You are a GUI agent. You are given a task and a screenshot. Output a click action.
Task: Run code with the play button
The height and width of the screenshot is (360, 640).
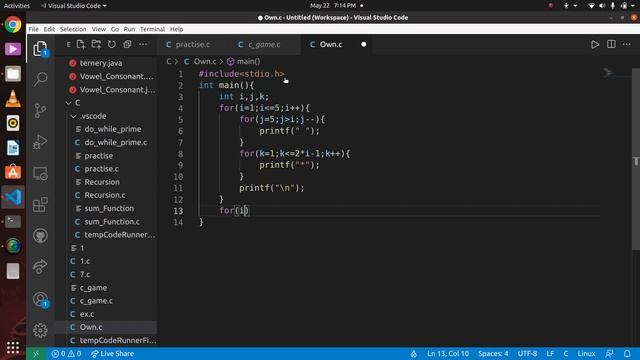tap(595, 44)
